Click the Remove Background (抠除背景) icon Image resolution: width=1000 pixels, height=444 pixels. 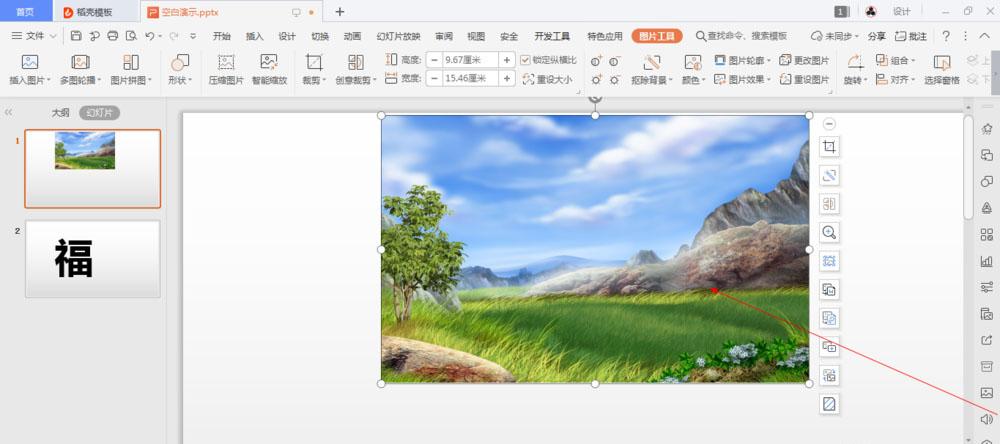[x=652, y=62]
